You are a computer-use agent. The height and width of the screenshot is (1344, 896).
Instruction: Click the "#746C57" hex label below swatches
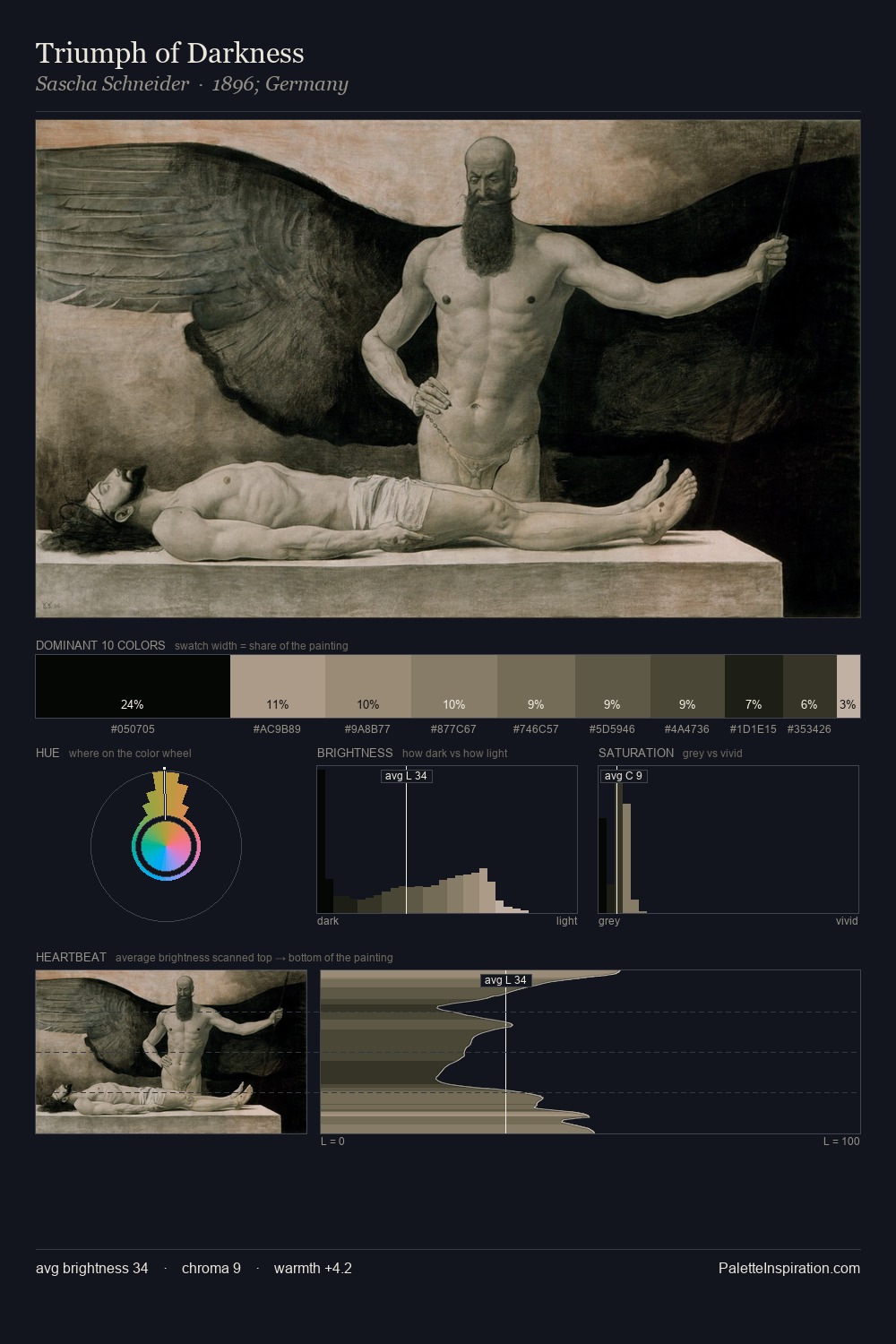536,729
